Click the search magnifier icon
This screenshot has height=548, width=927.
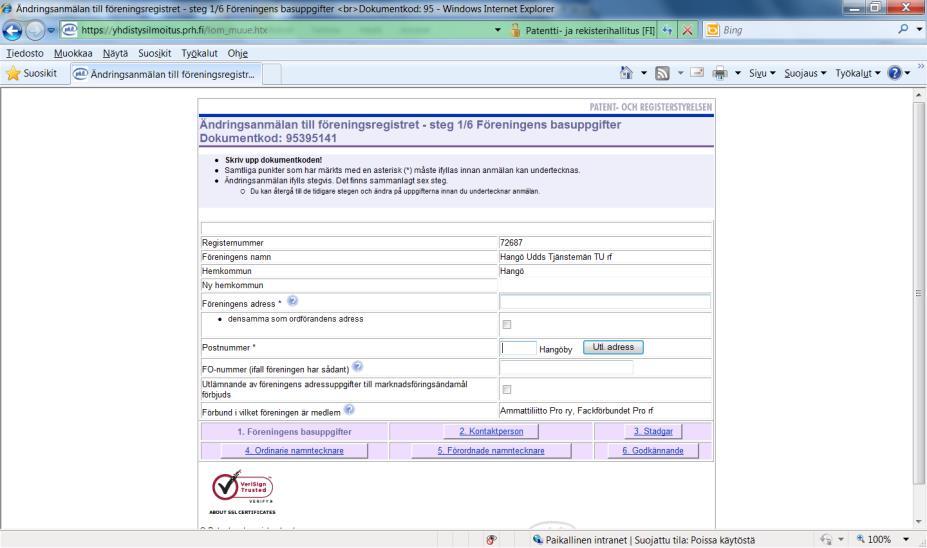[x=903, y=29]
